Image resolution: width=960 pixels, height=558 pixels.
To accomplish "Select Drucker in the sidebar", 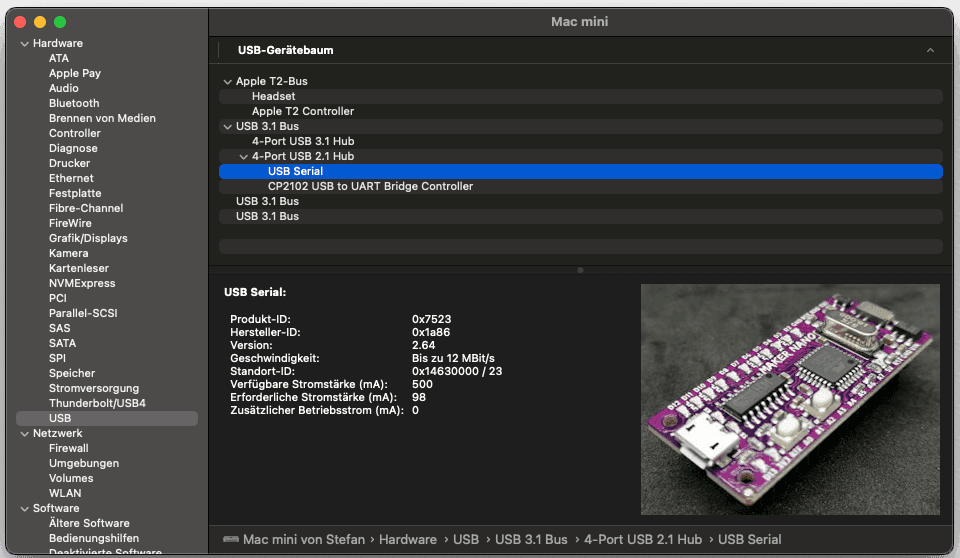I will (x=69, y=164).
